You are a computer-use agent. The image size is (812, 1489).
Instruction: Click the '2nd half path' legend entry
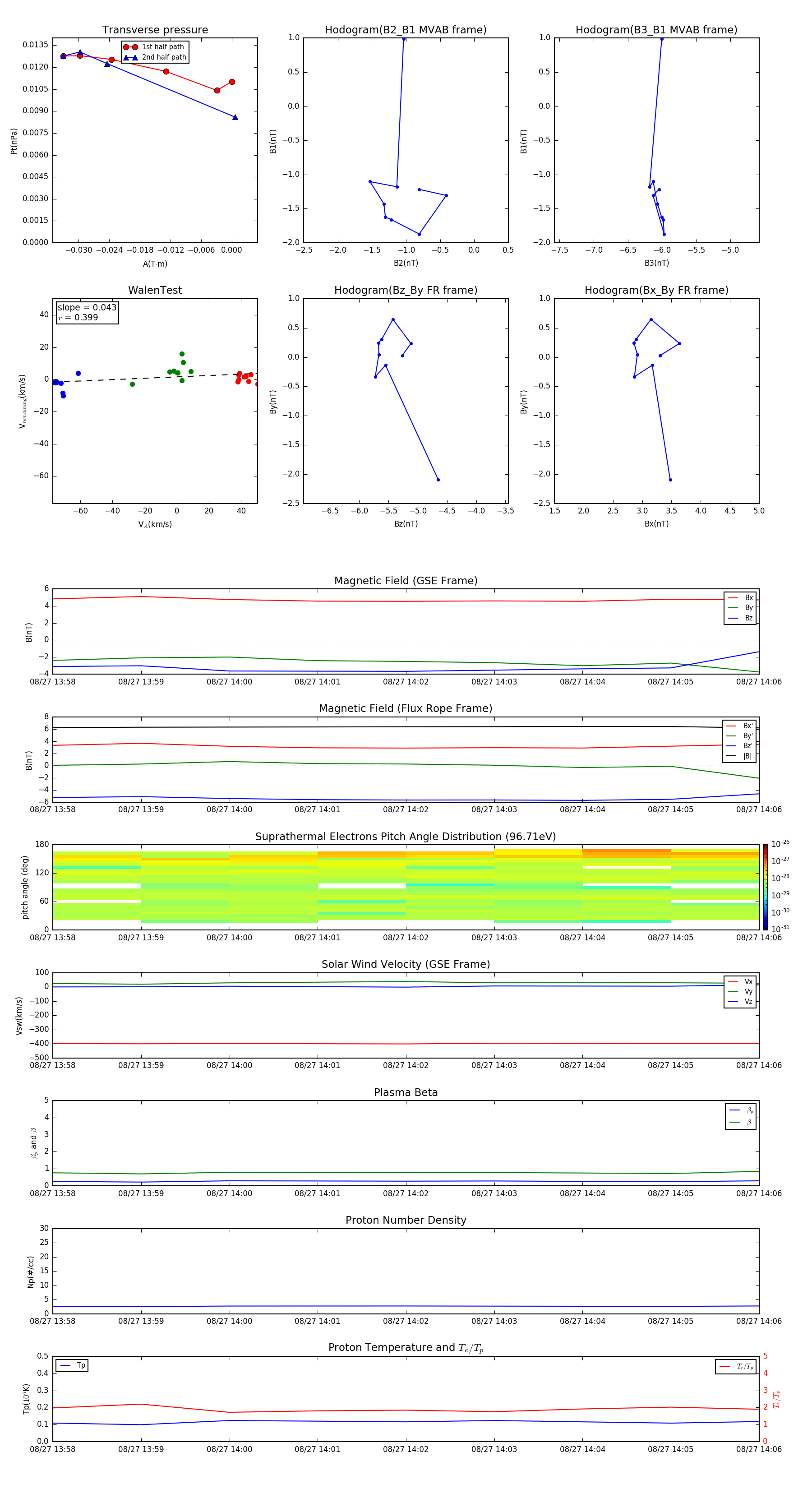[x=155, y=57]
